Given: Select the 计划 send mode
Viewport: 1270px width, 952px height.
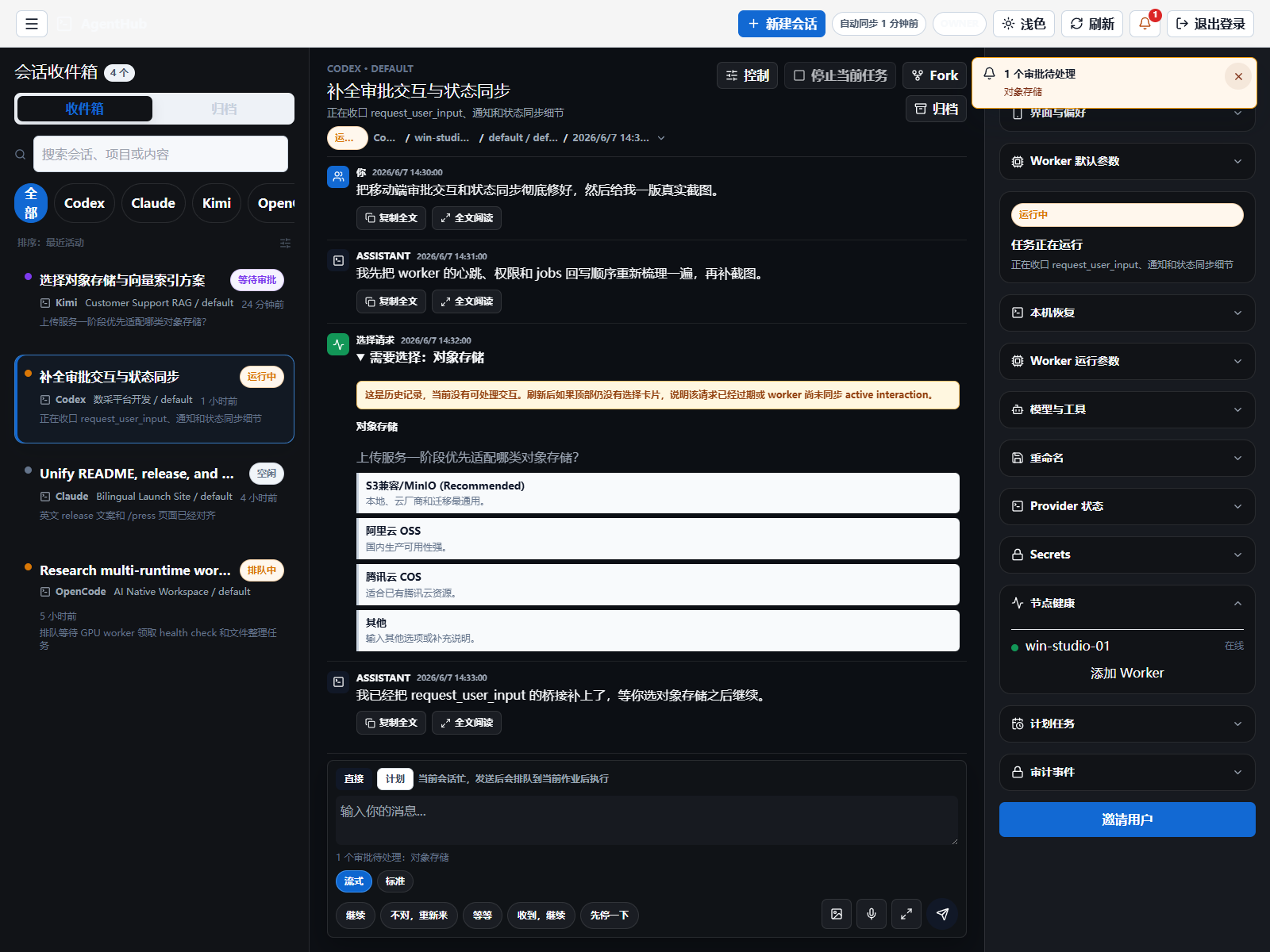Looking at the screenshot, I should (395, 779).
